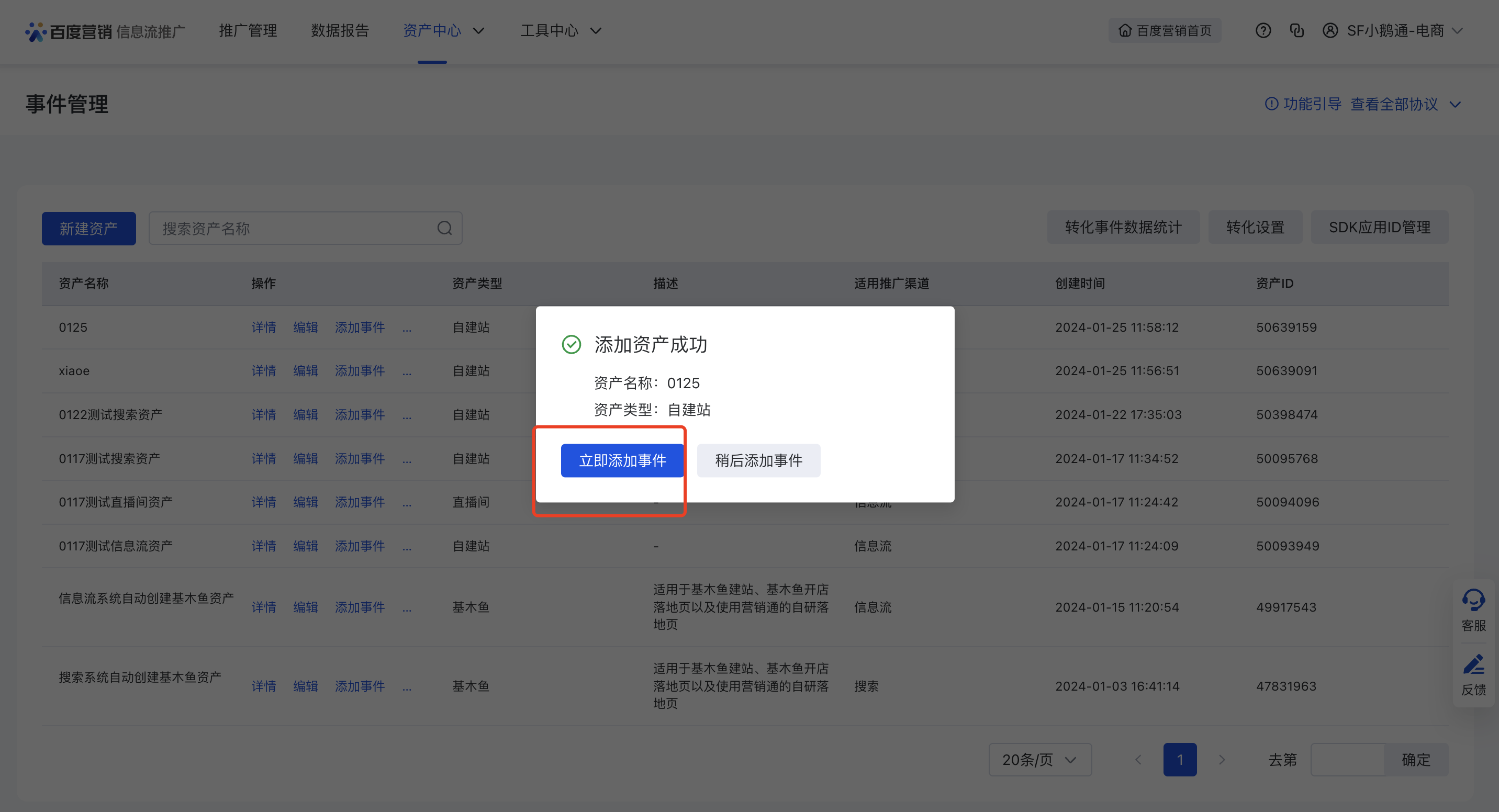Go to the previous page arrow

tap(1138, 760)
